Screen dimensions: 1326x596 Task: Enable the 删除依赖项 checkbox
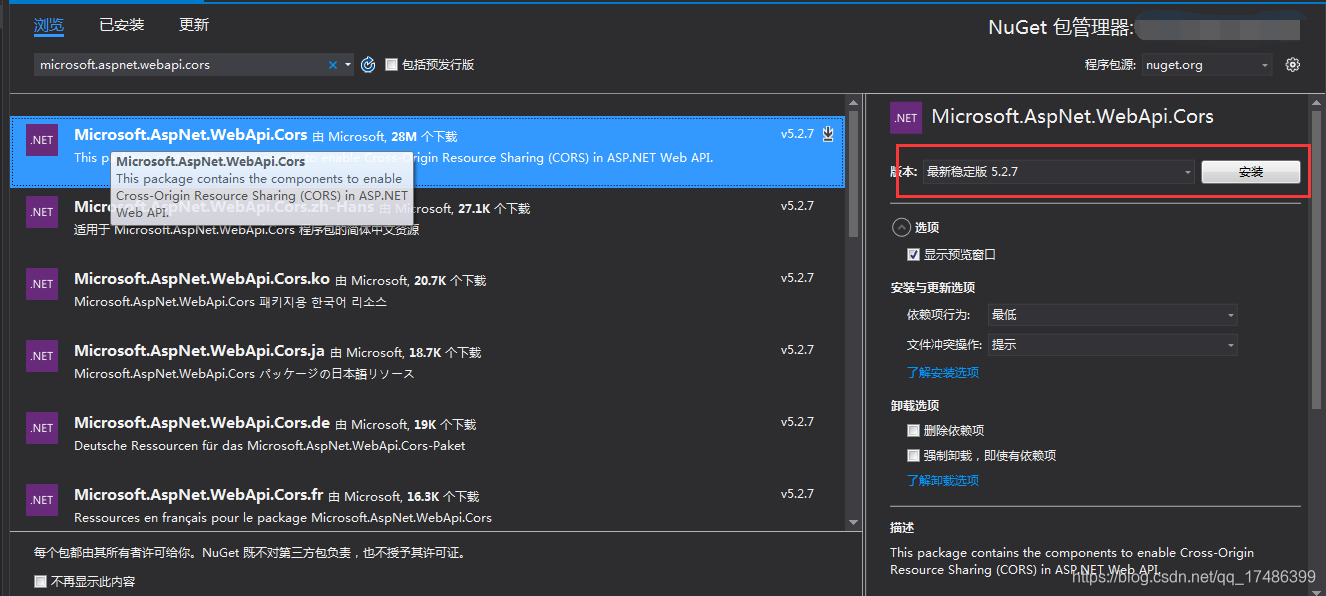[913, 431]
